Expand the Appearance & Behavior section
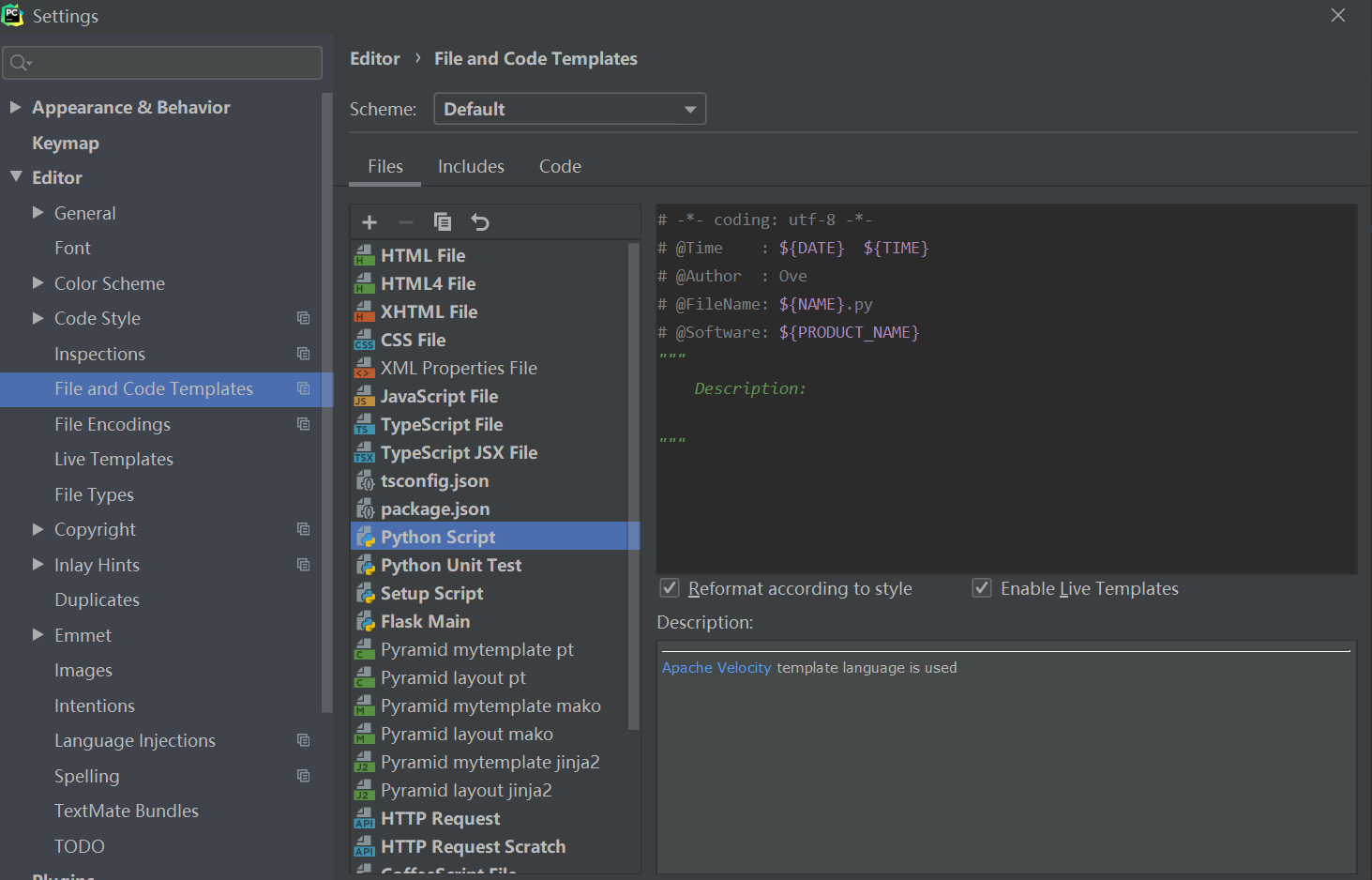Viewport: 1372px width, 880px height. tap(16, 107)
